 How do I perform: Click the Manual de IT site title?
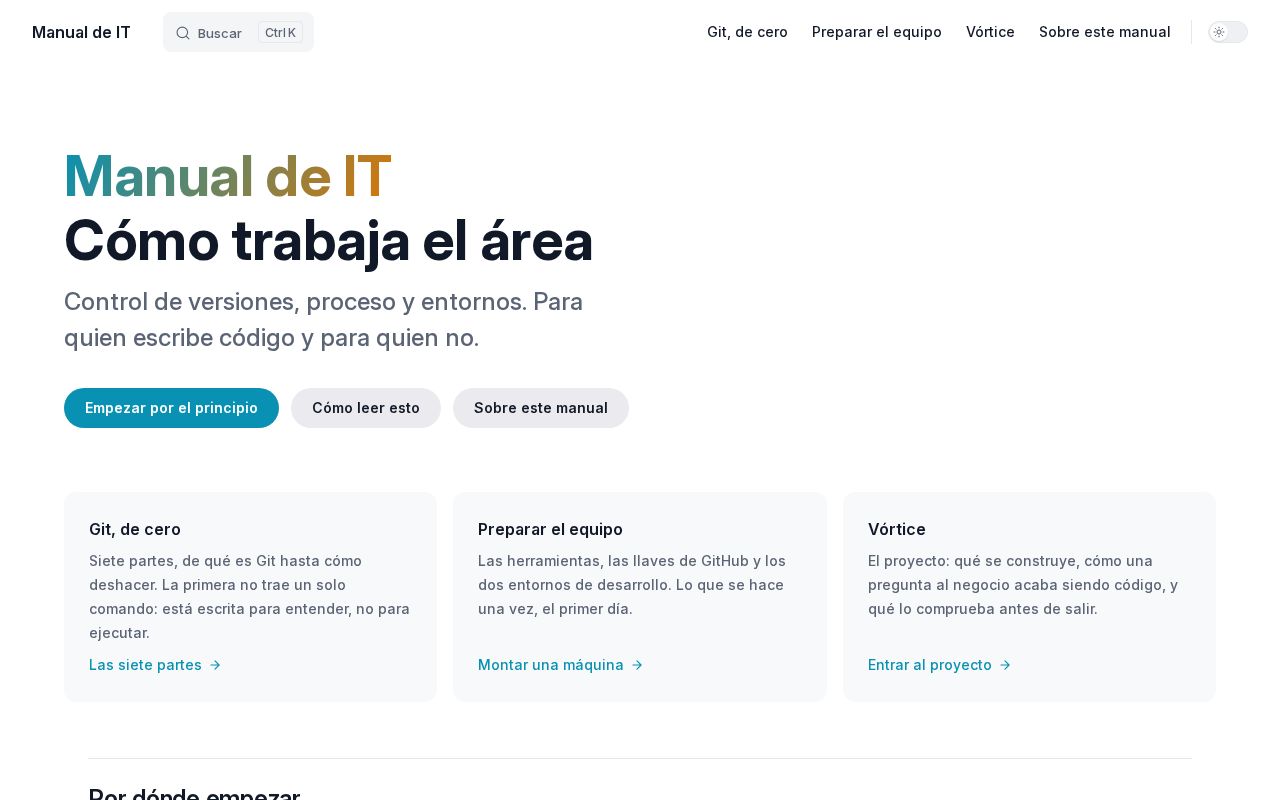tap(81, 32)
